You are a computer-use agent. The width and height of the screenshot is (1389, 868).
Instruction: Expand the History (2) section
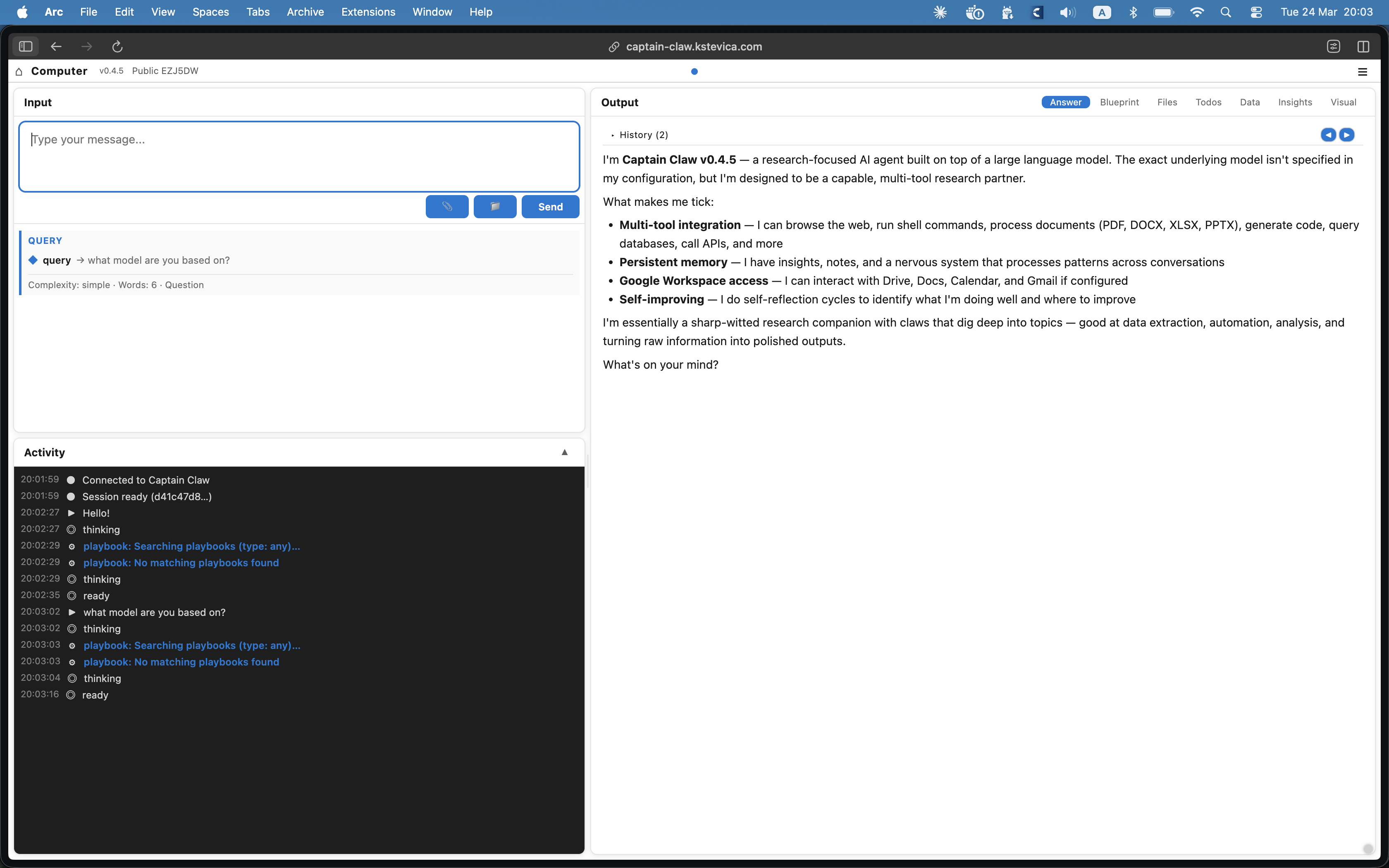click(x=640, y=135)
